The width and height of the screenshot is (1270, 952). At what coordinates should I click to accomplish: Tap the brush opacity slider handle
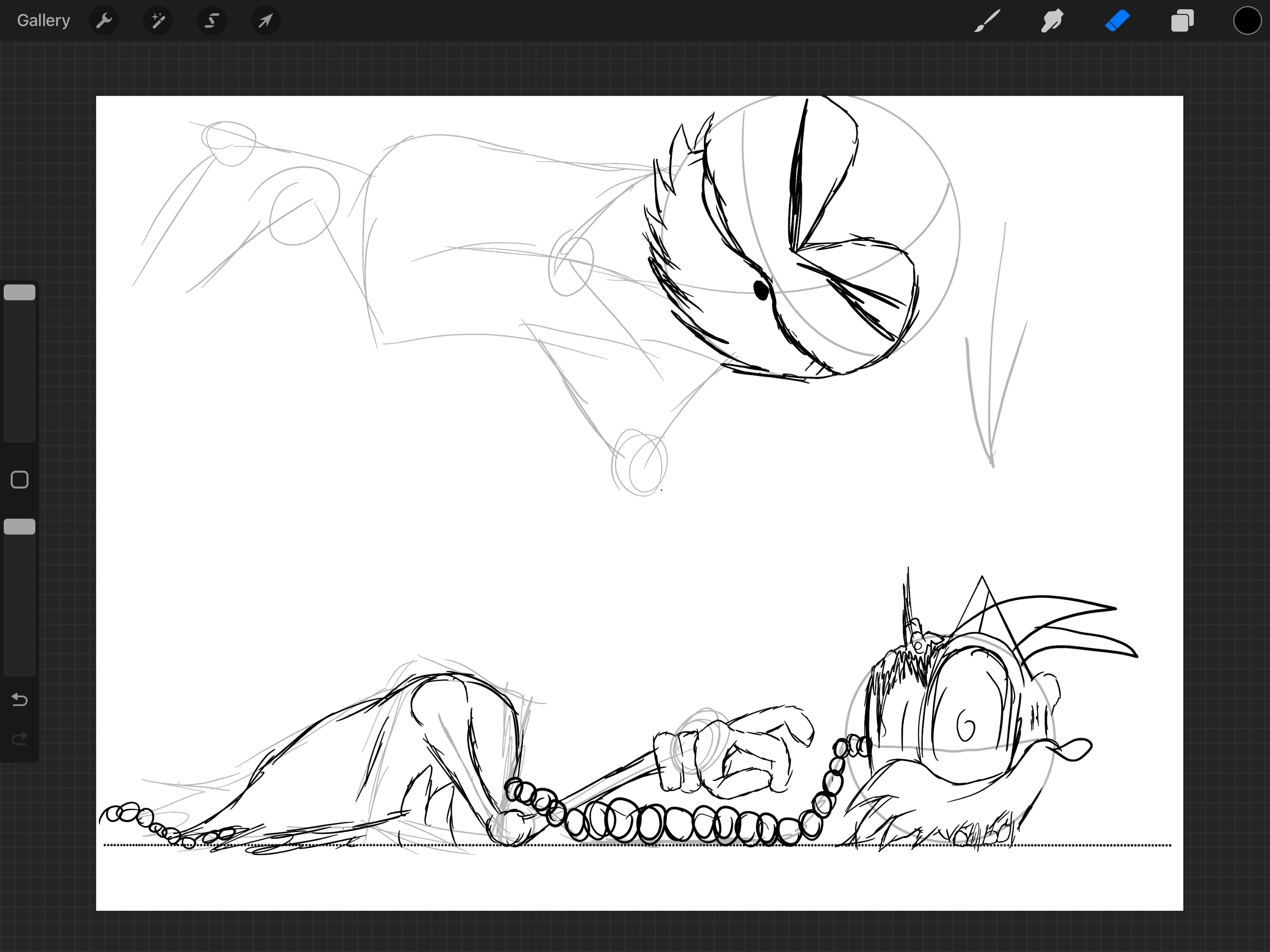pyautogui.click(x=20, y=527)
